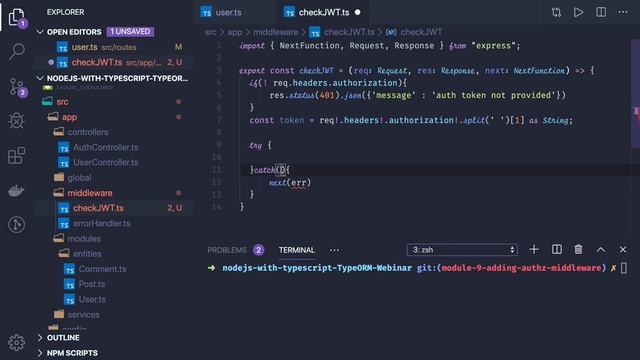The width and height of the screenshot is (640, 360).
Task: Click the 401 status code in the code
Action: pos(327,96)
